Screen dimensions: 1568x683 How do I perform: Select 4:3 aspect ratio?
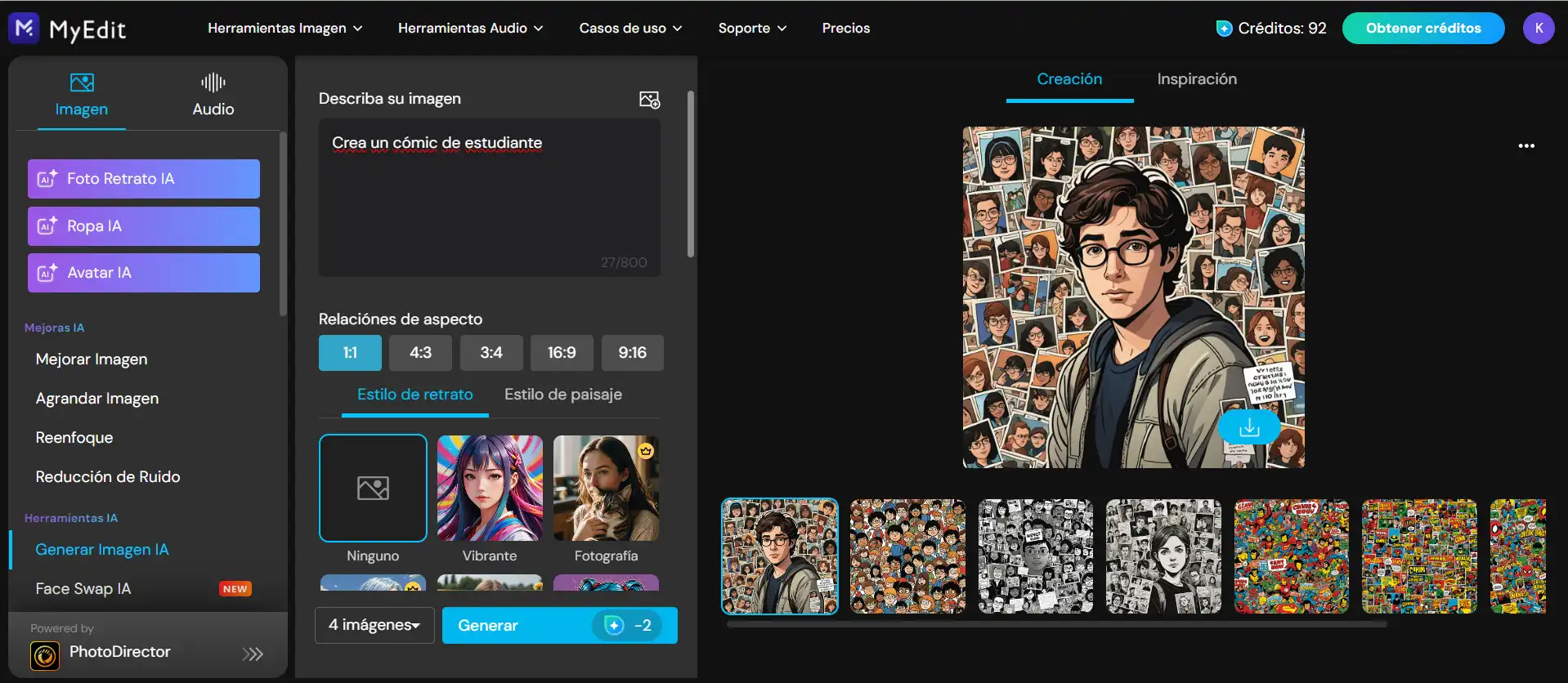420,353
